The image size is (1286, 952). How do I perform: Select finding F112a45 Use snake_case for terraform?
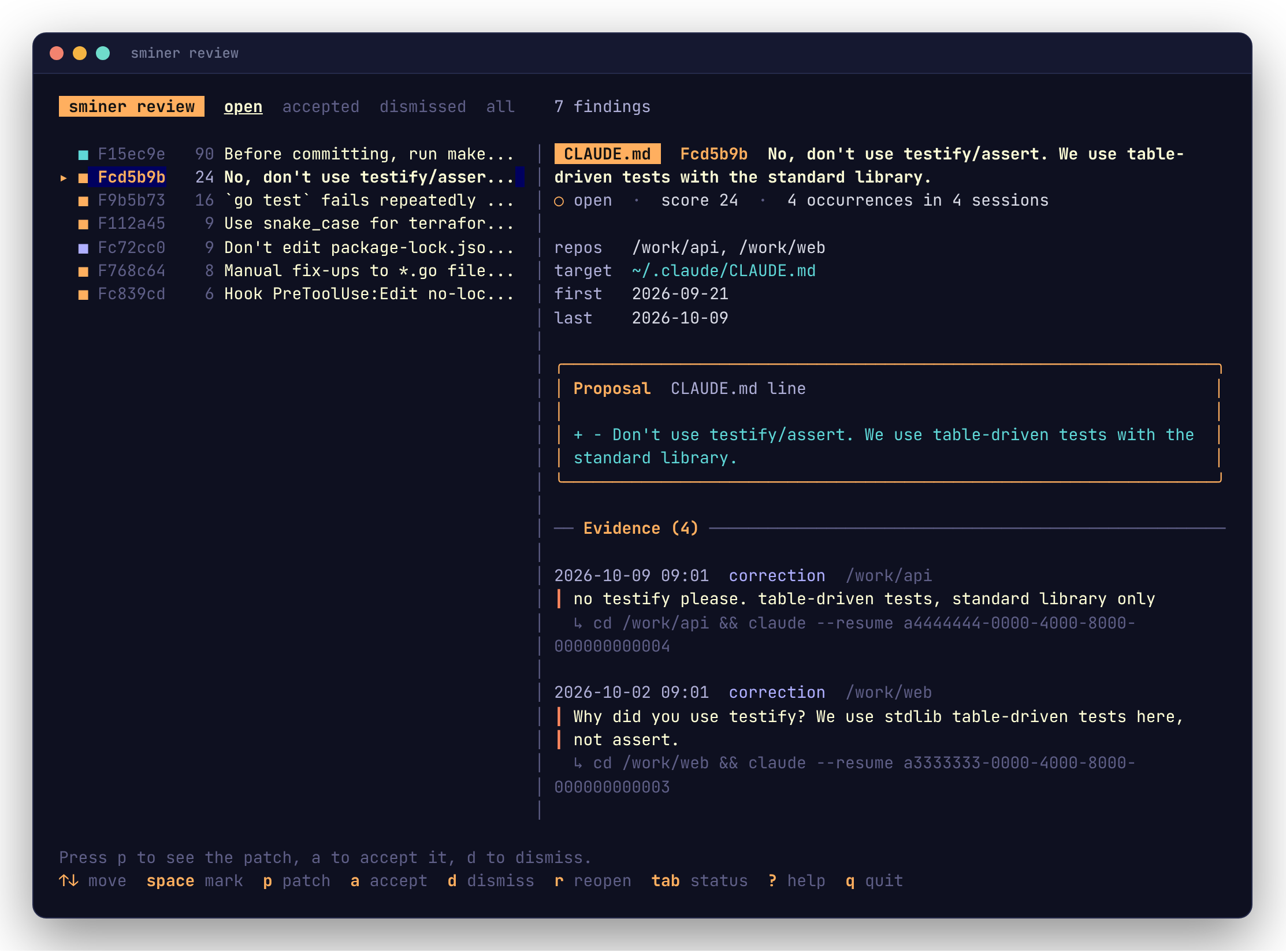(296, 224)
